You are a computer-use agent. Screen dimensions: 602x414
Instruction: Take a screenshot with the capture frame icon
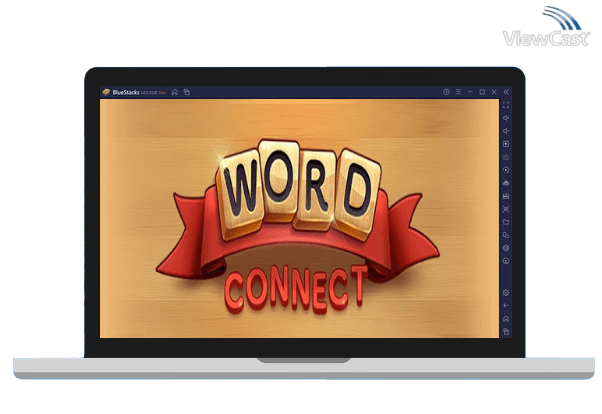pos(506,209)
